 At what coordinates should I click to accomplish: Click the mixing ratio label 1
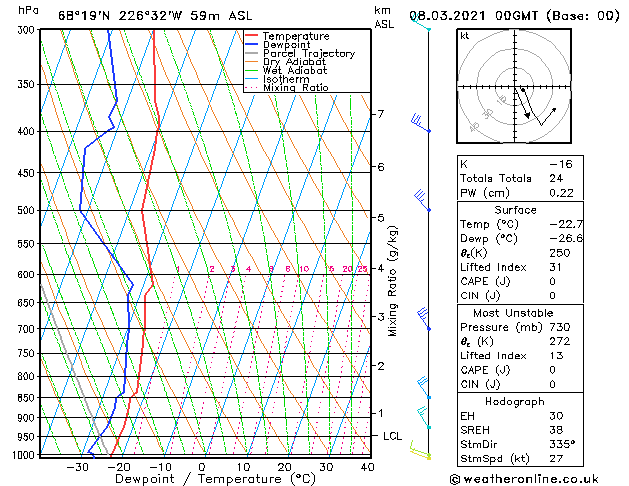(178, 269)
